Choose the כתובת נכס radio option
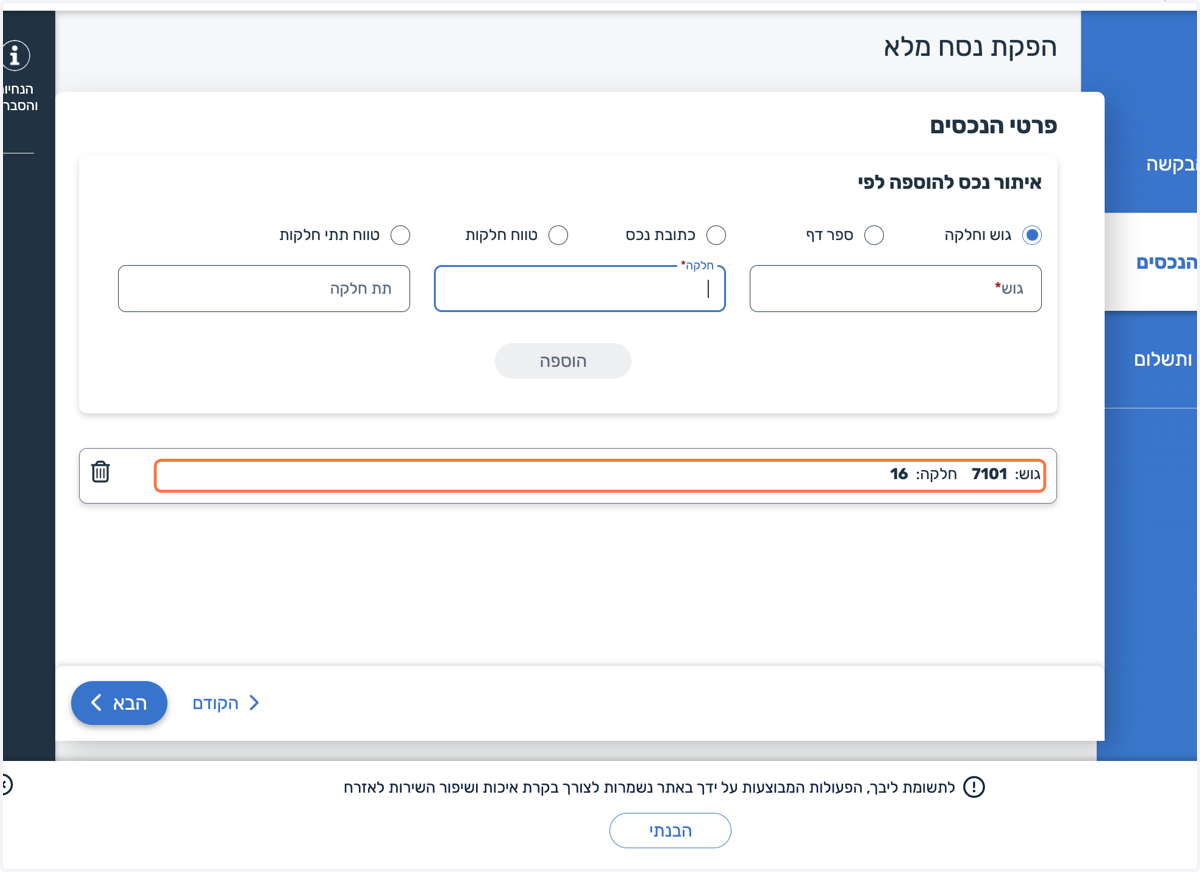 pyautogui.click(x=716, y=235)
